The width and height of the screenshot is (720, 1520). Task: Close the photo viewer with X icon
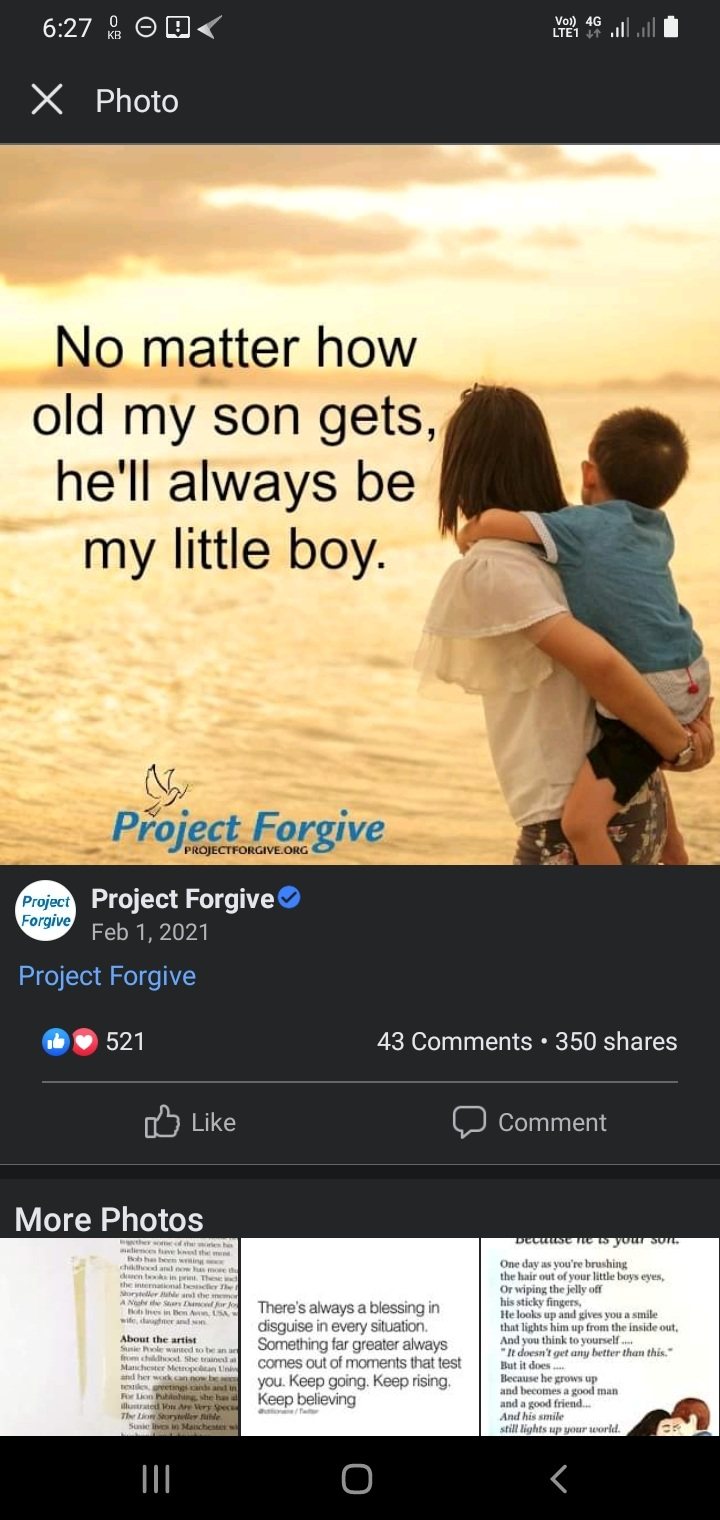pyautogui.click(x=47, y=100)
